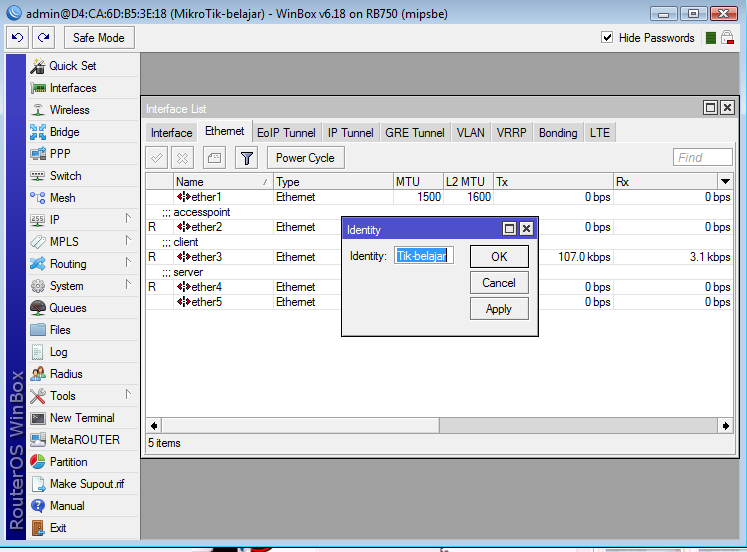Switch to the Interface tab

coord(172,133)
